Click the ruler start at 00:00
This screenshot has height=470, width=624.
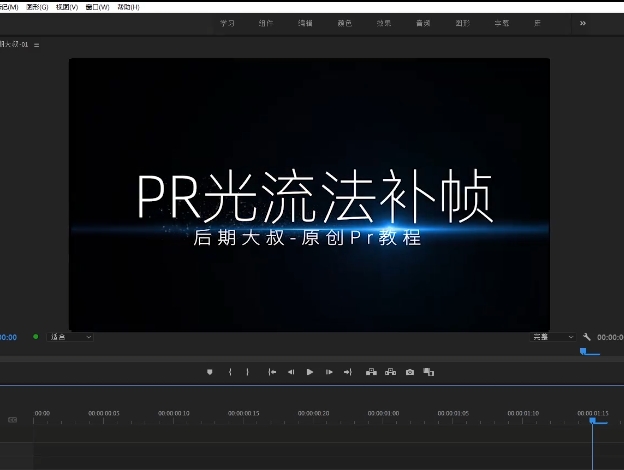(x=42, y=413)
